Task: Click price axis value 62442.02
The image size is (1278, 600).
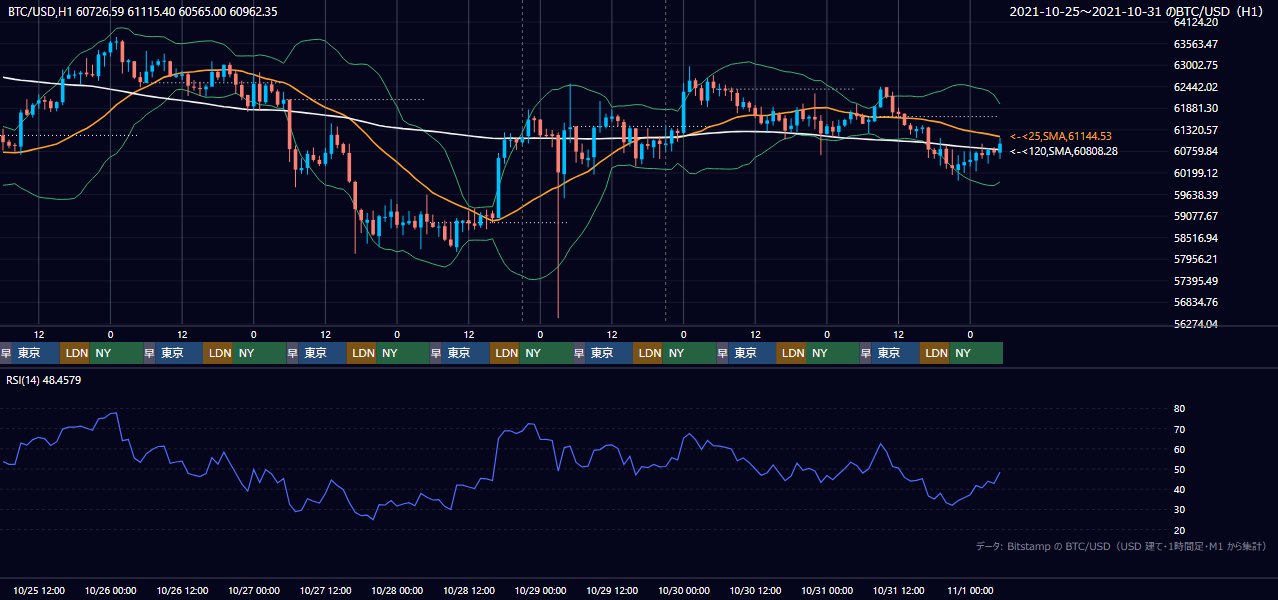Action: (1196, 87)
